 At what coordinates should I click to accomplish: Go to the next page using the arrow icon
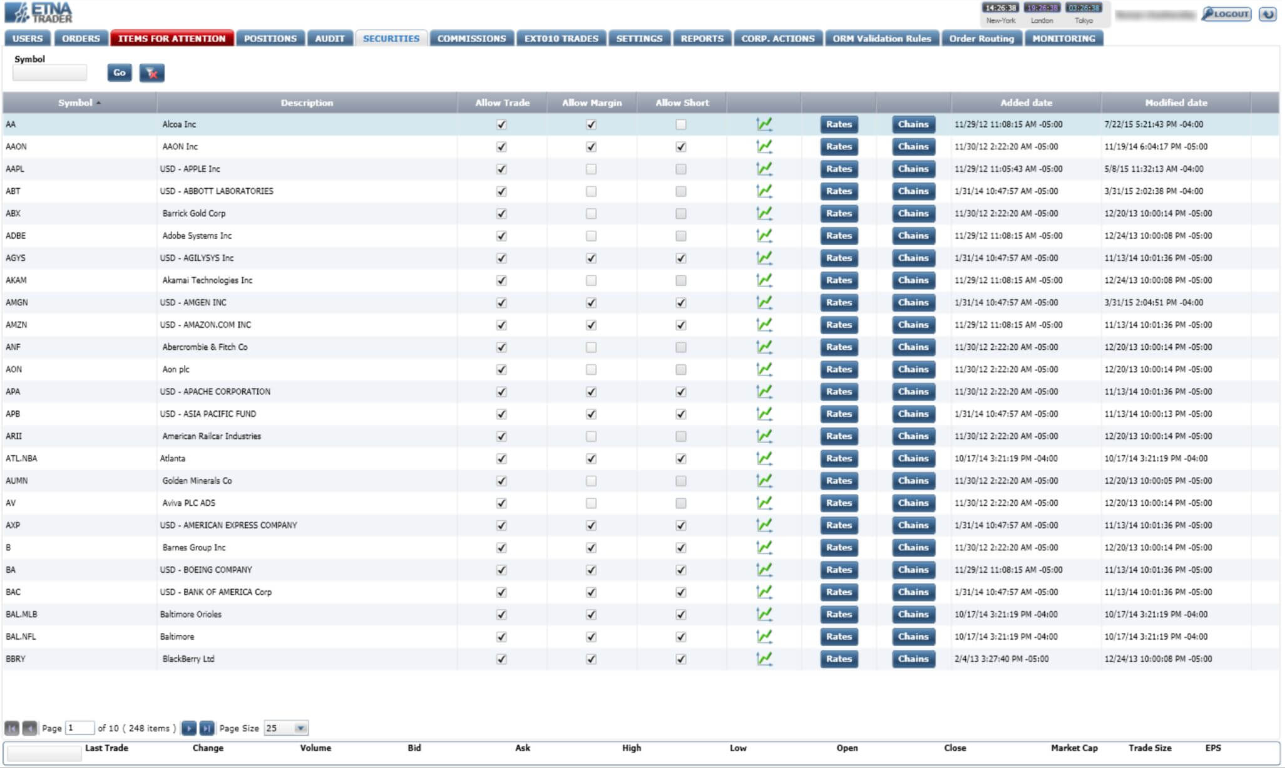[x=190, y=728]
